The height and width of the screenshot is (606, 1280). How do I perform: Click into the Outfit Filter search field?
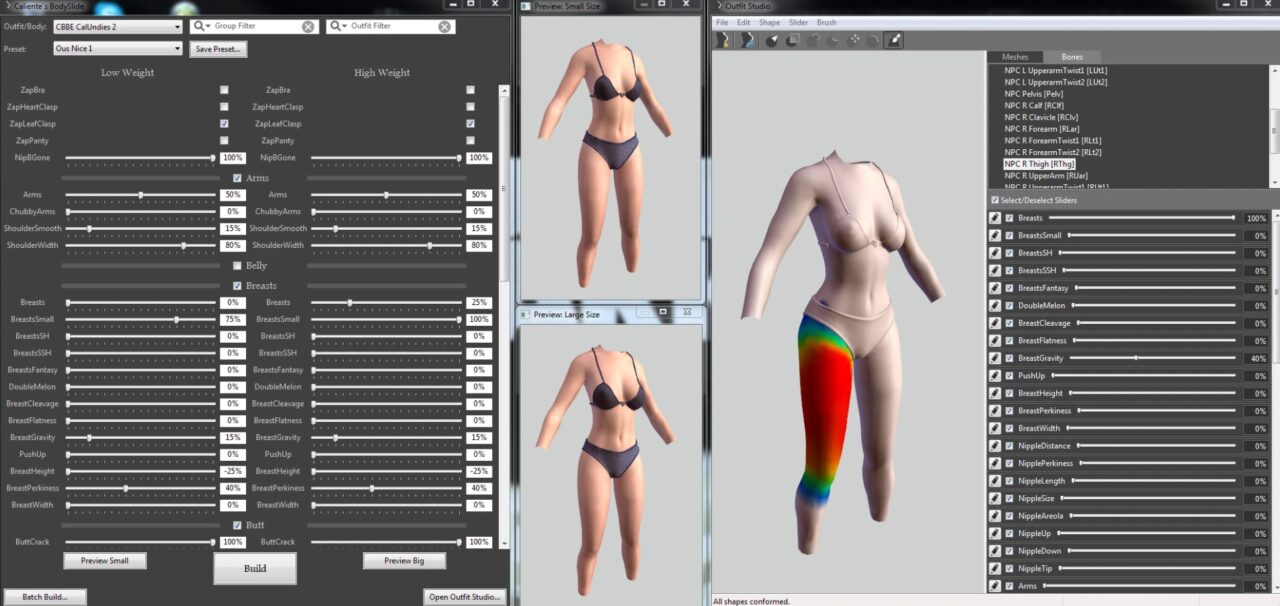pos(392,26)
